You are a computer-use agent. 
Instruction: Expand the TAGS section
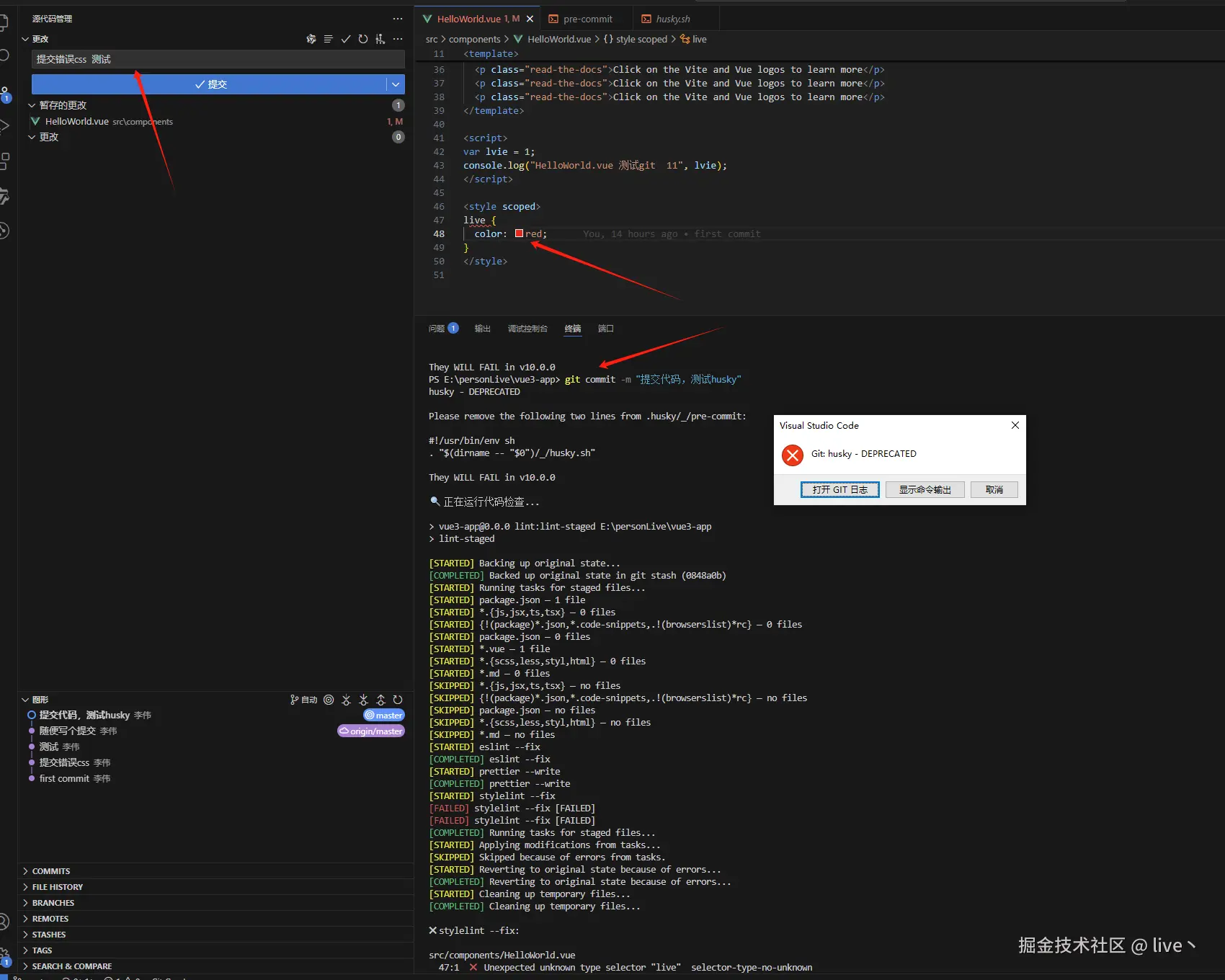pos(216,950)
